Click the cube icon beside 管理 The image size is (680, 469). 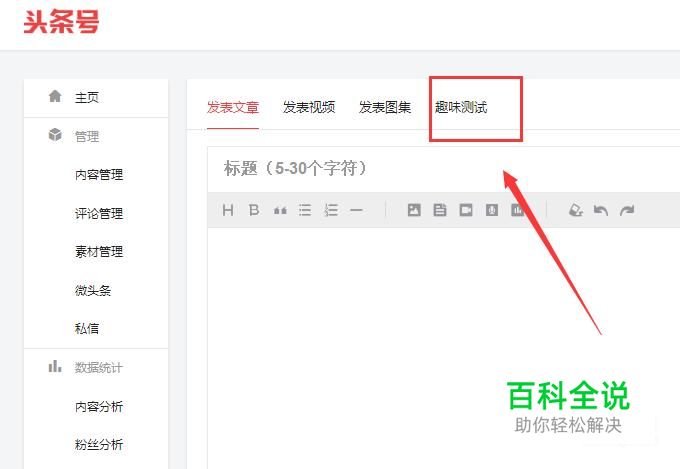pyautogui.click(x=55, y=135)
